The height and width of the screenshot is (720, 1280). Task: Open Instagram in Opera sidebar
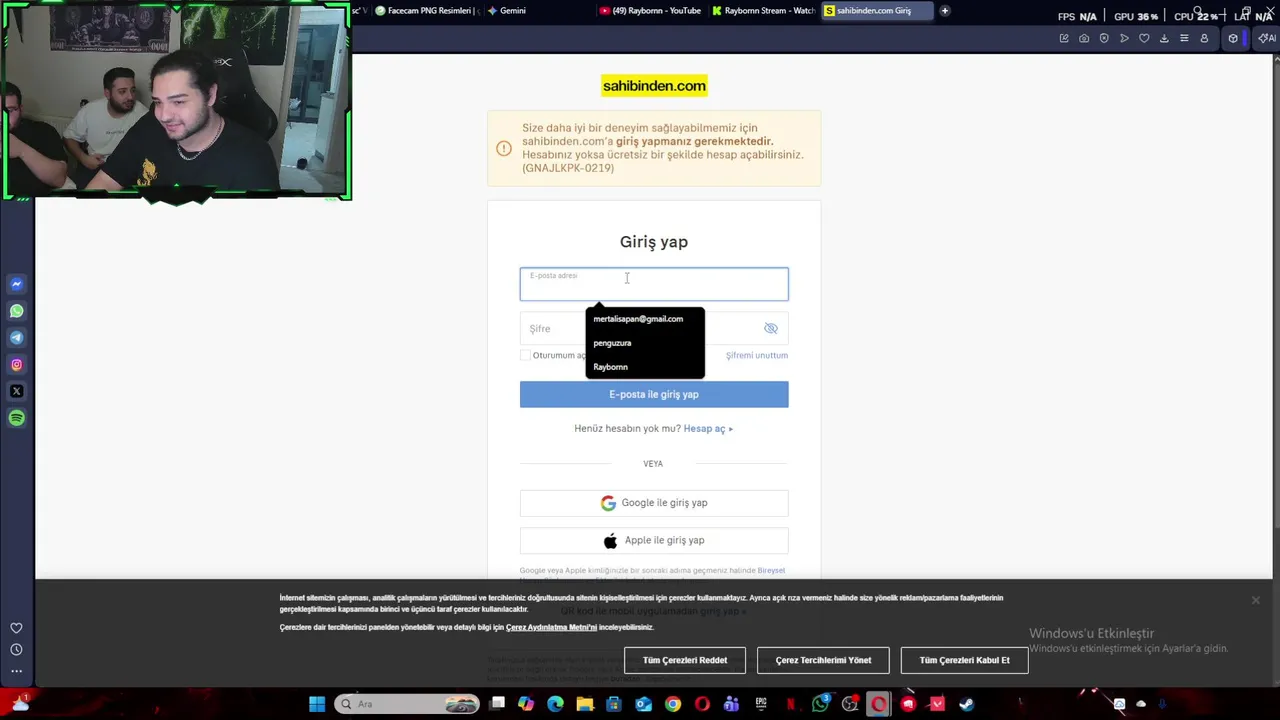pyautogui.click(x=16, y=365)
